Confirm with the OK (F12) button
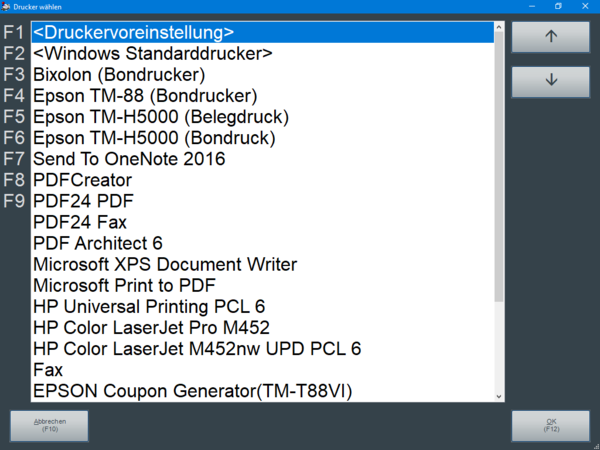 click(551, 425)
